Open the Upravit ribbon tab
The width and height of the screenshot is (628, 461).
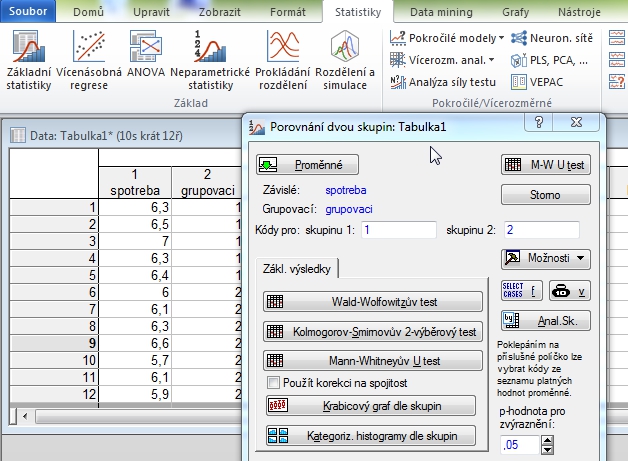pos(151,12)
